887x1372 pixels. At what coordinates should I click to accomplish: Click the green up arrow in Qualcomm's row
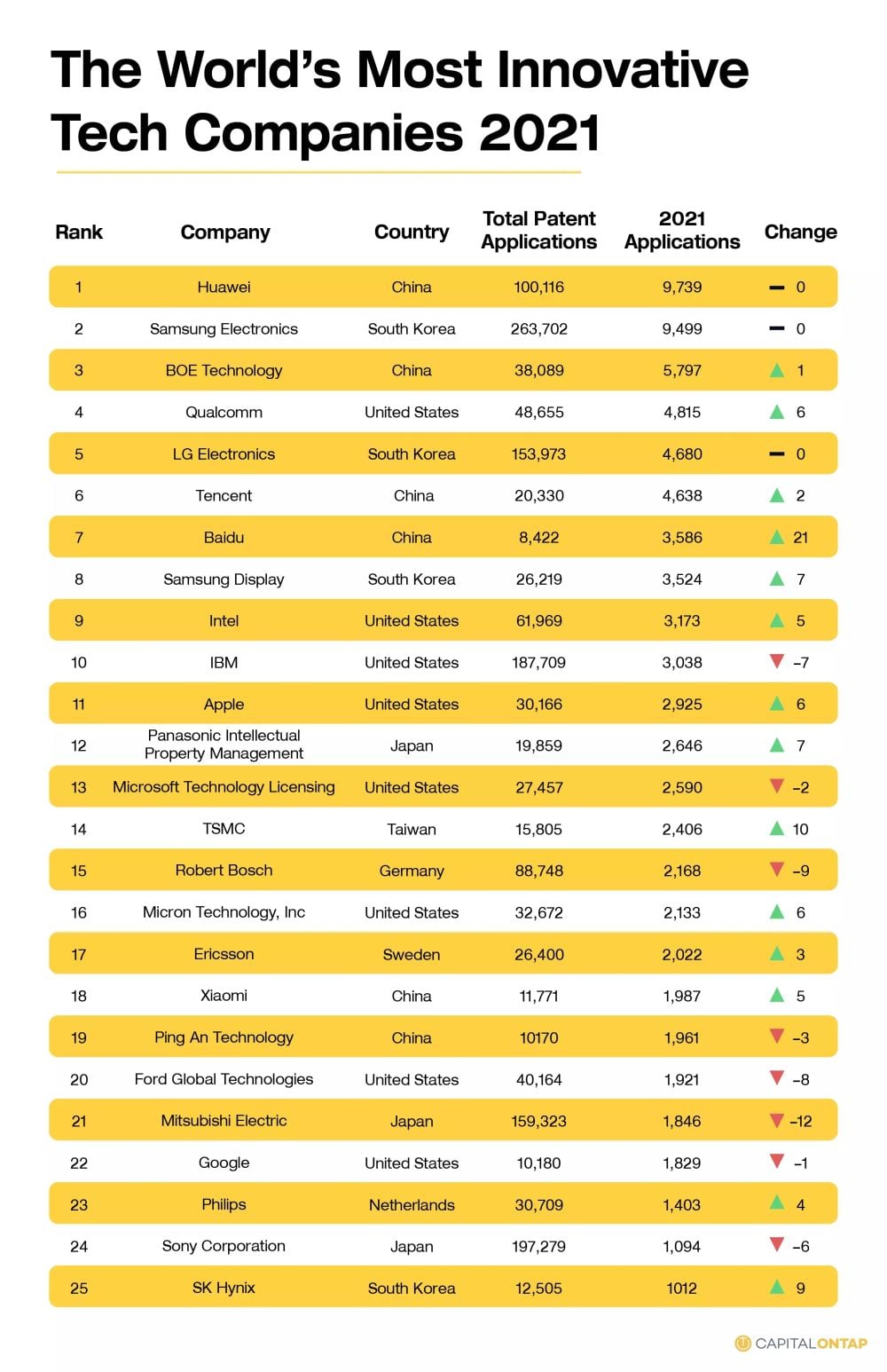[777, 412]
